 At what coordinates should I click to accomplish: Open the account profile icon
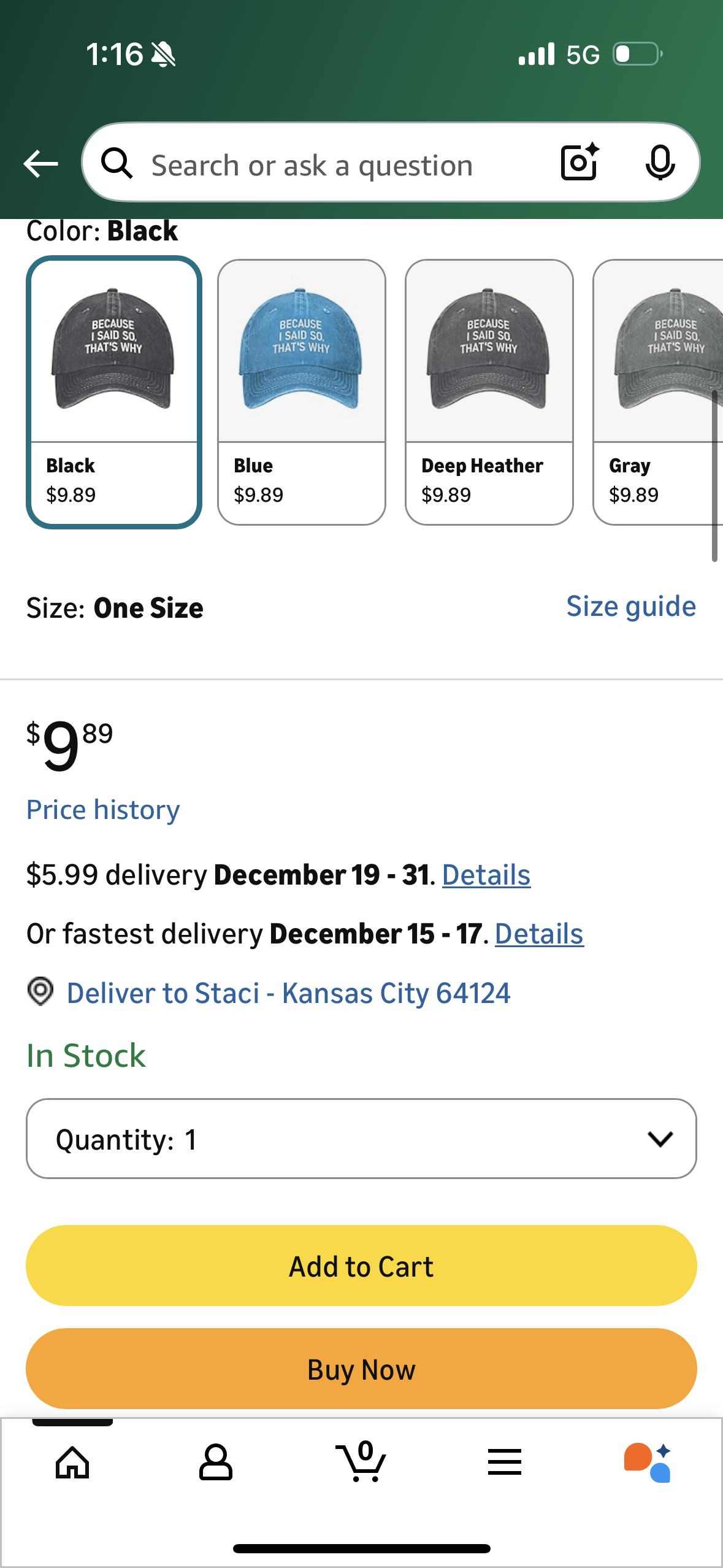[216, 1463]
